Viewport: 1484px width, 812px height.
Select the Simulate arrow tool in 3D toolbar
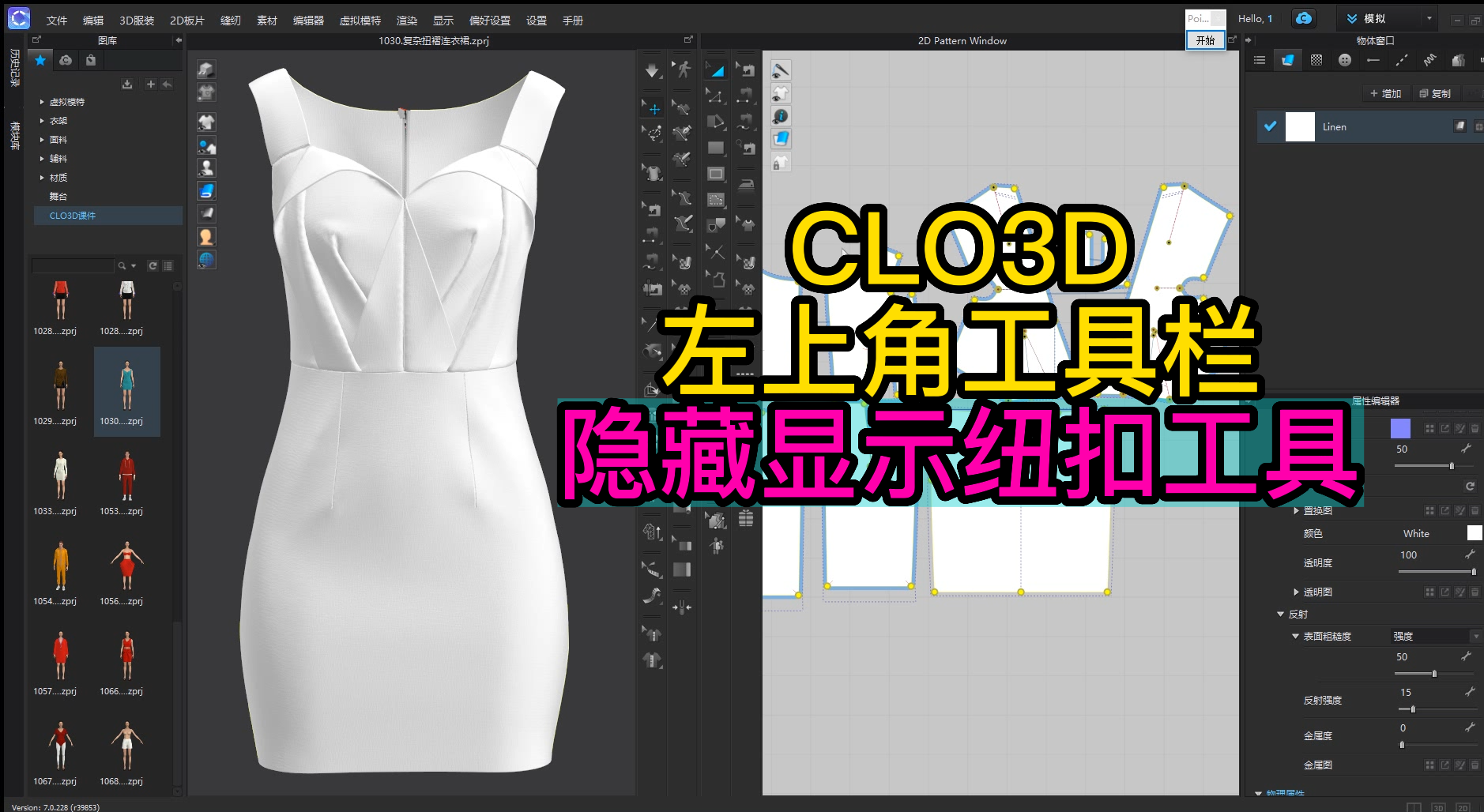point(652,70)
